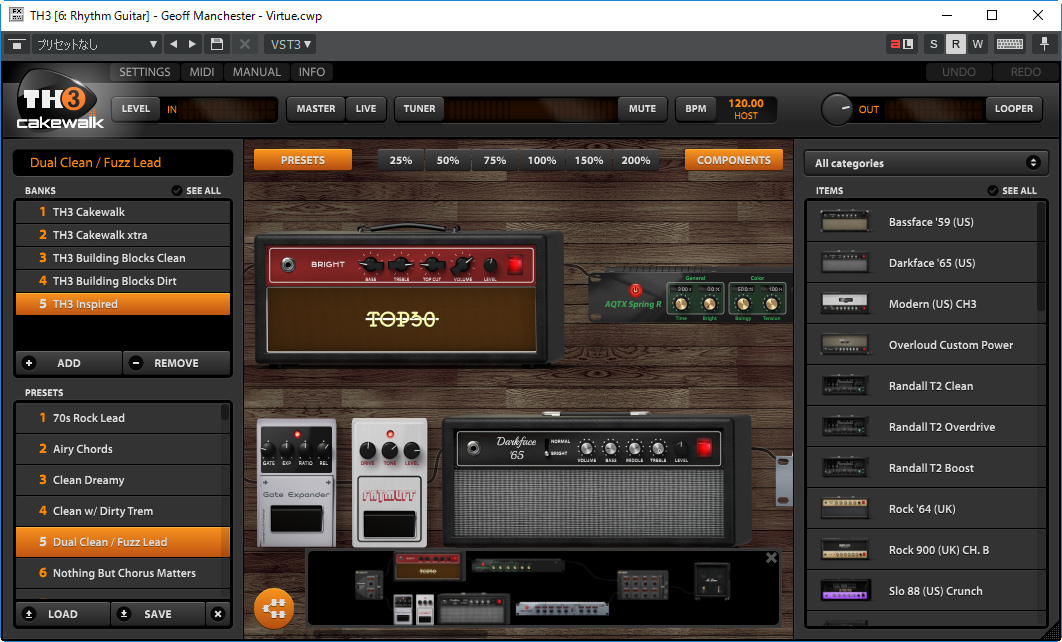
Task: Open the MANUAL tab
Action: point(257,72)
